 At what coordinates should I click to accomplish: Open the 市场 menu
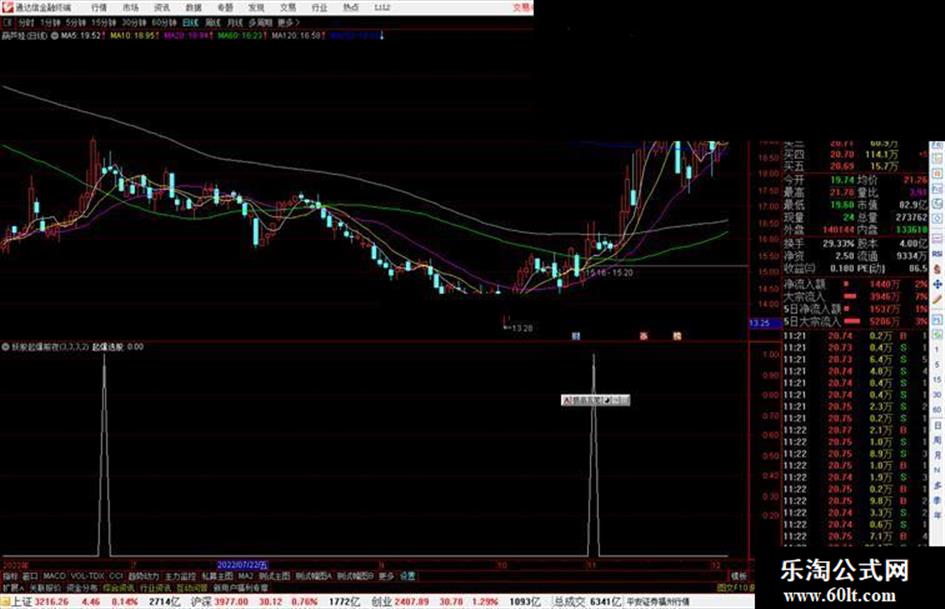(x=130, y=8)
